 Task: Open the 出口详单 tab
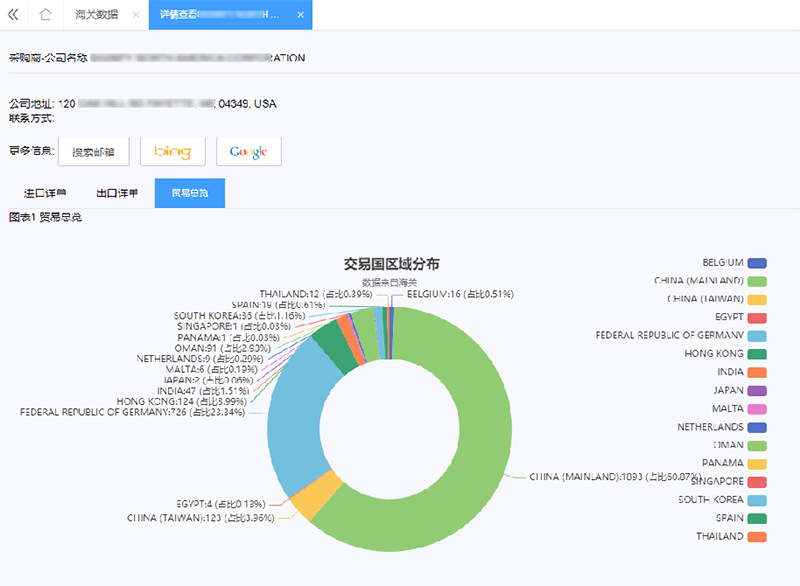[117, 193]
